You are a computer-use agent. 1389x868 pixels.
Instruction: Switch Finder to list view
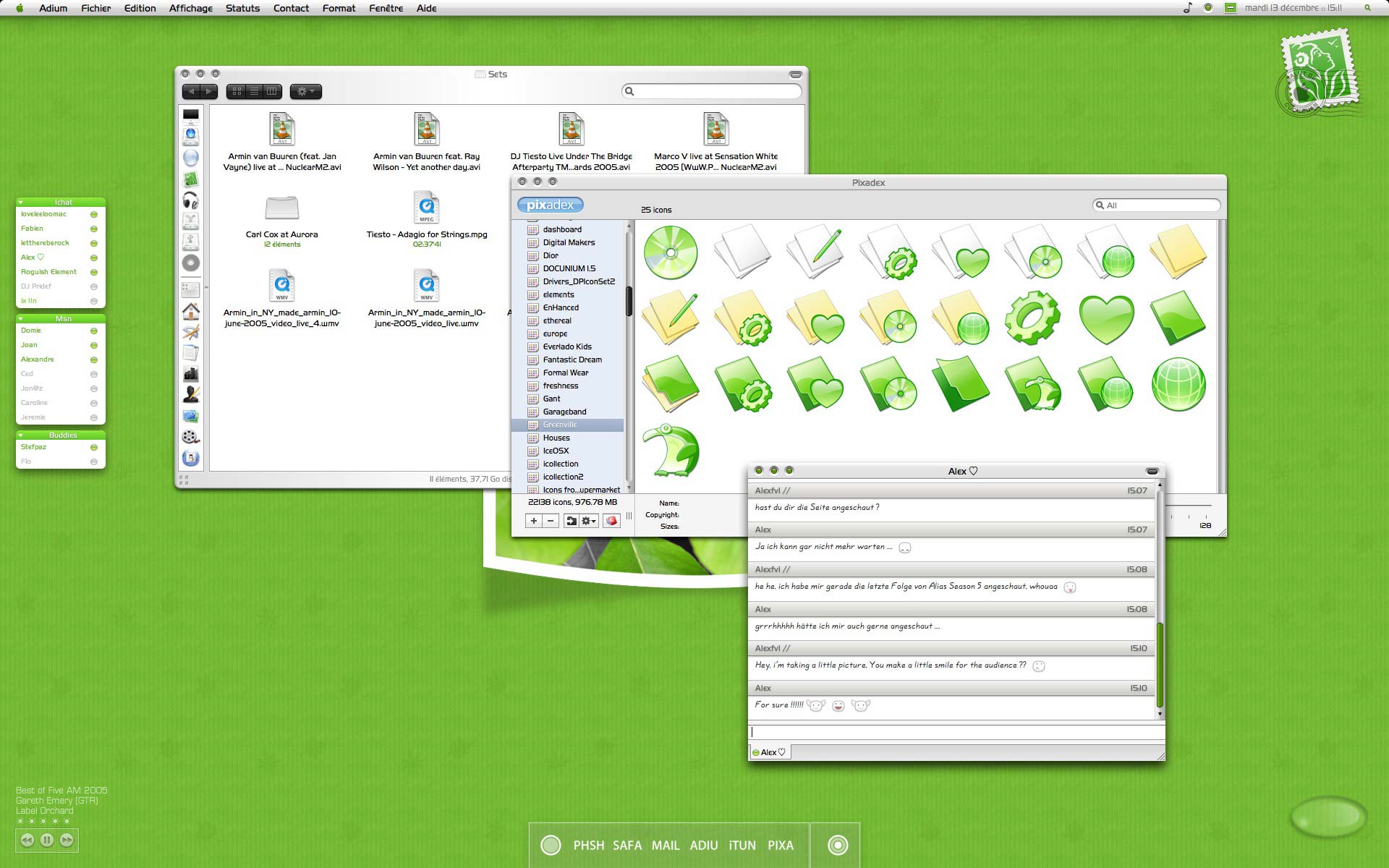(x=254, y=91)
